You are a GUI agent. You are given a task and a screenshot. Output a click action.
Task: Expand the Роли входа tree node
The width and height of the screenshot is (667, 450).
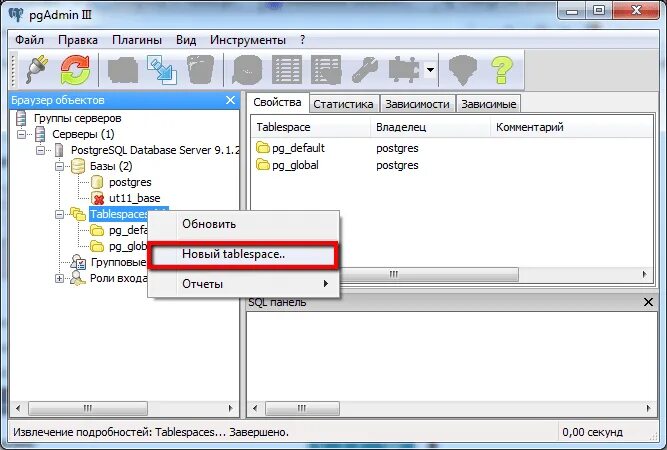pos(60,279)
